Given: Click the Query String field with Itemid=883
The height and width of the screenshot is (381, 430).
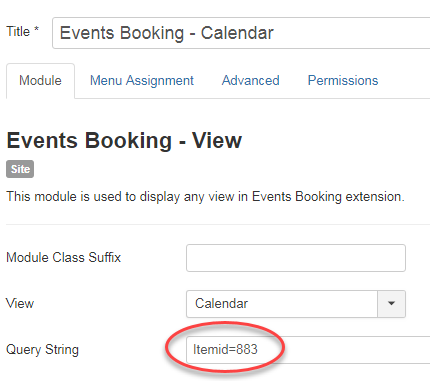Looking at the screenshot, I should coord(308,350).
